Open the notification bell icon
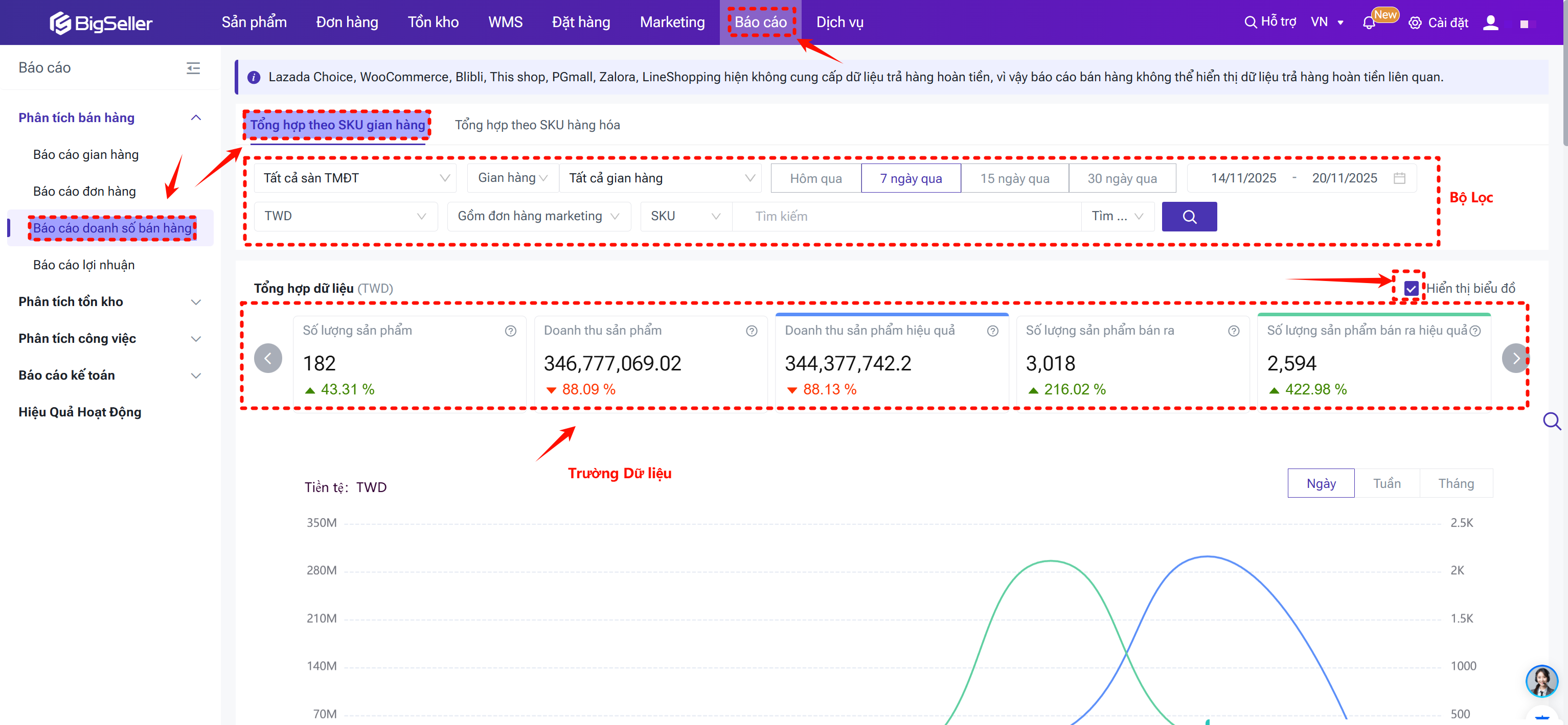Screen dimensions: 1568x725 1368,23
